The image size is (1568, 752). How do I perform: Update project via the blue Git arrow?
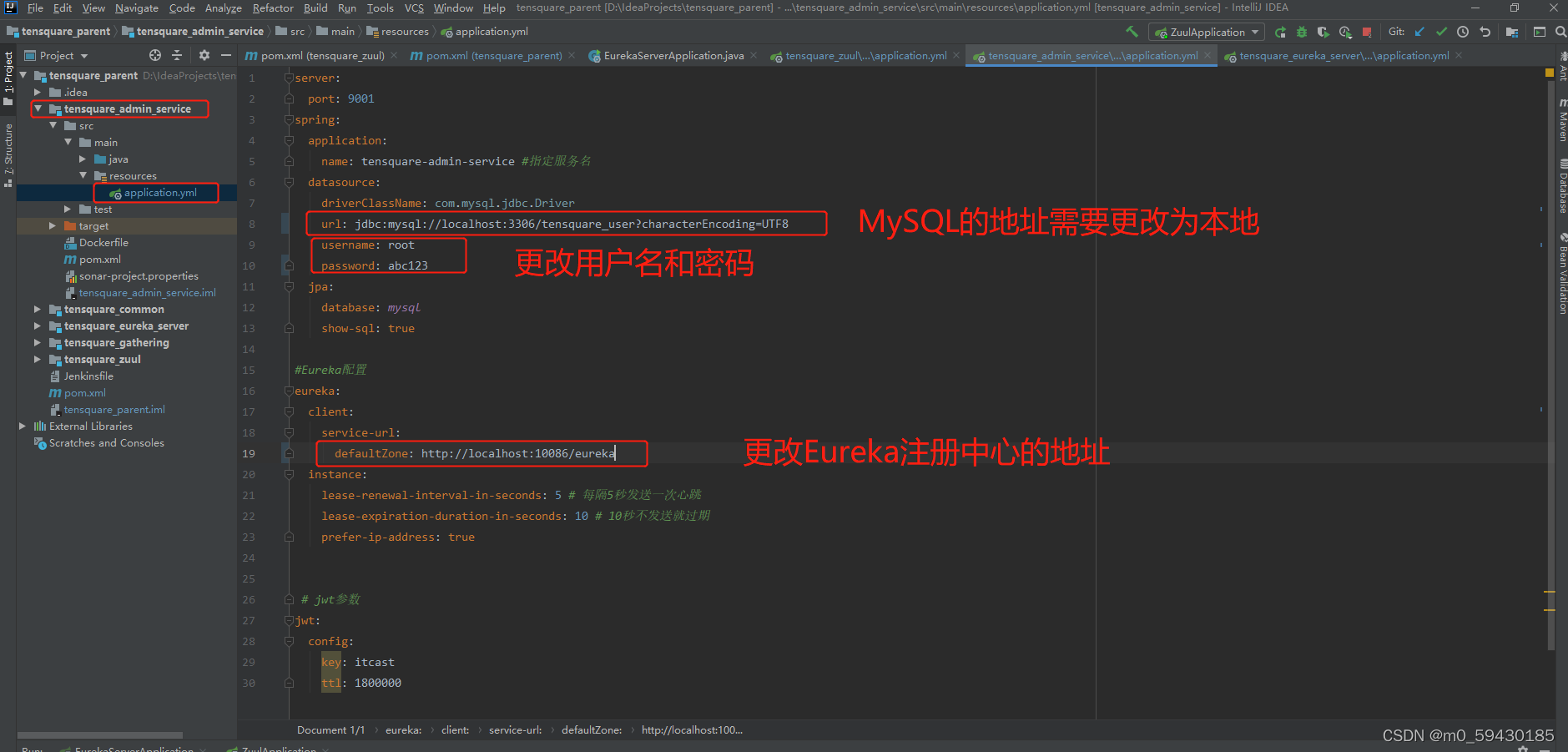1419,32
